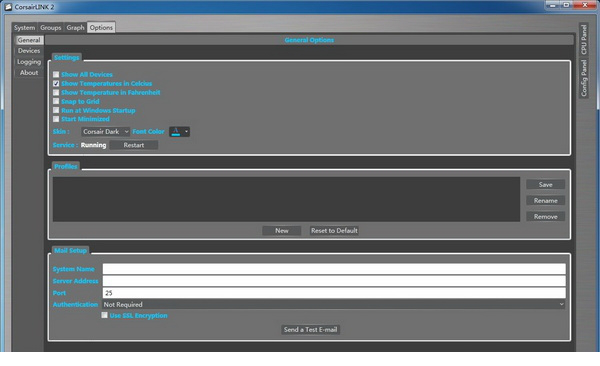
Task: Enable the Show All Devices checkbox
Action: point(56,75)
